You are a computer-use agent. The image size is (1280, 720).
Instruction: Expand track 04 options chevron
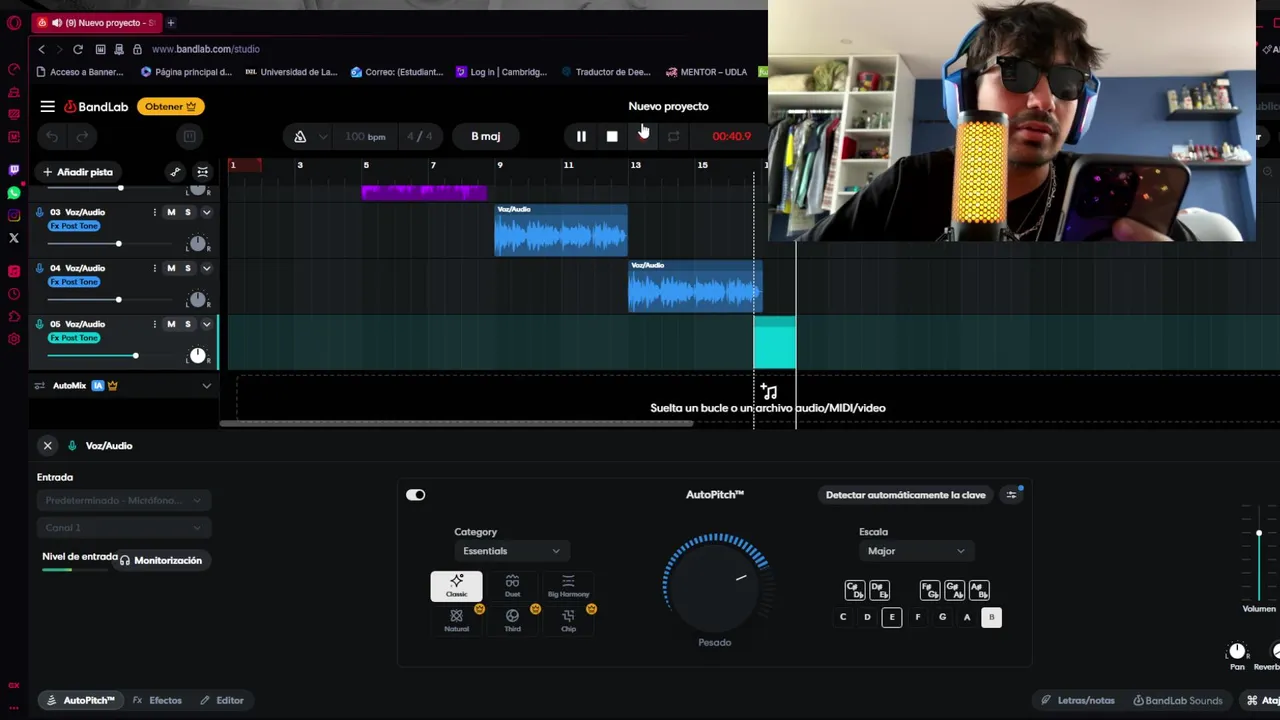click(206, 268)
